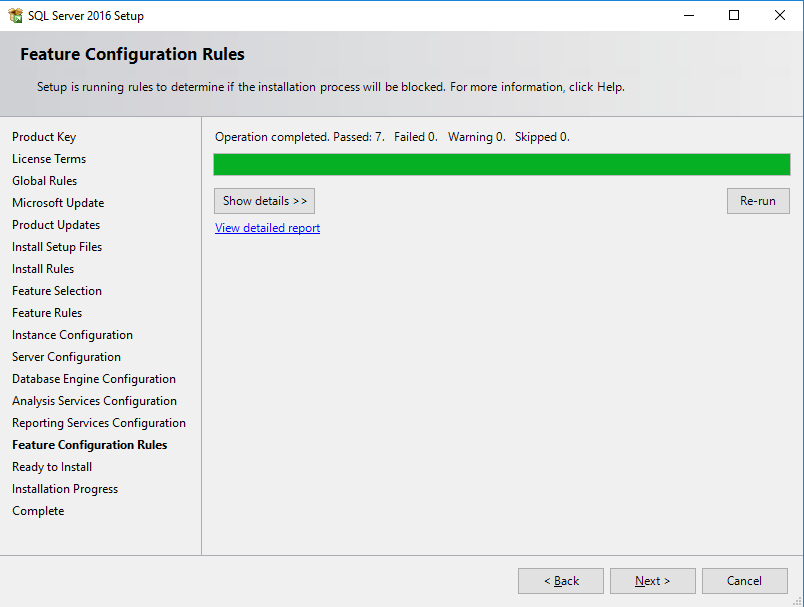Select Instance Configuration step
The width and height of the screenshot is (804, 607).
pos(72,335)
